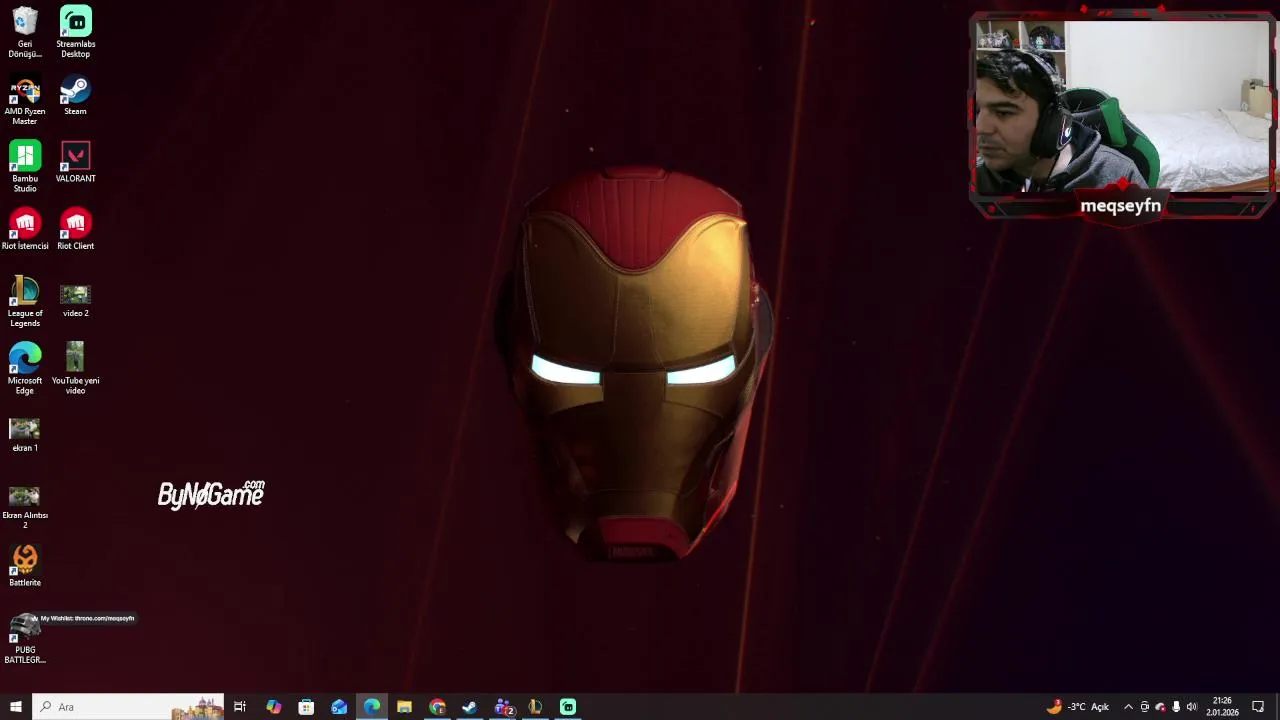
Task: Launch Copilot from the taskbar
Action: 273,707
